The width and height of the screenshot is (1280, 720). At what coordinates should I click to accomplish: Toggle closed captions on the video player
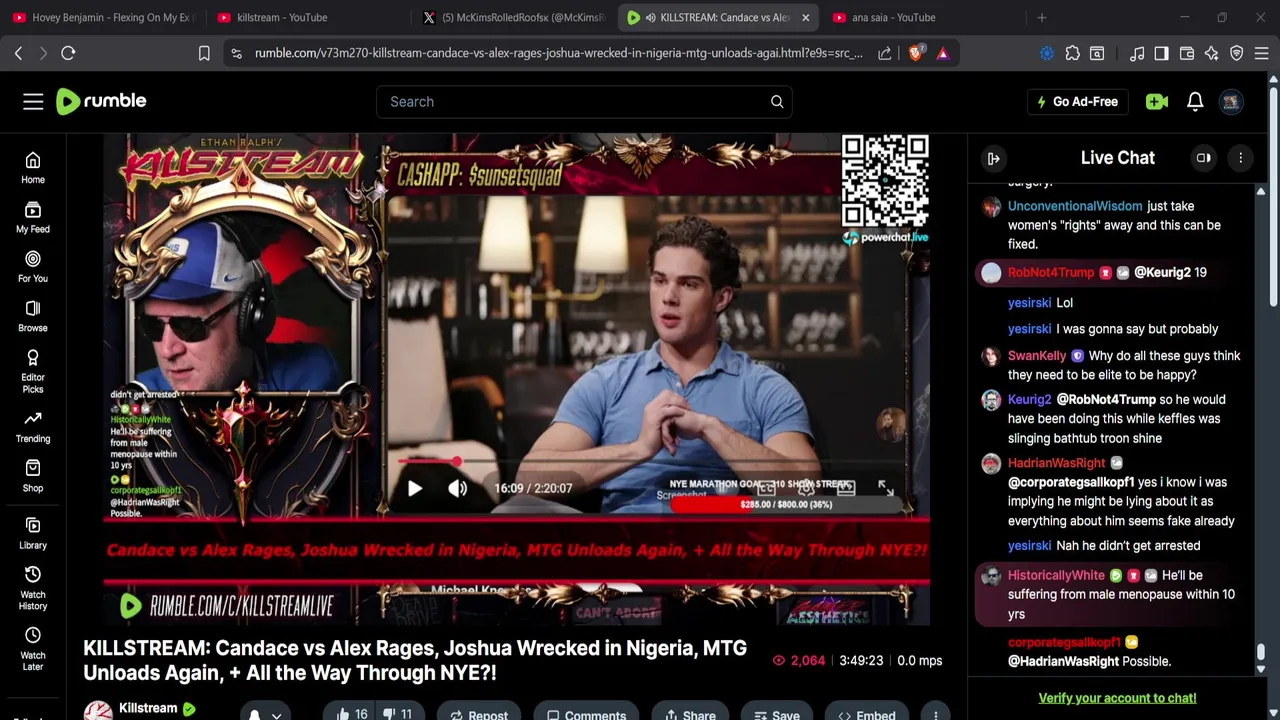click(x=766, y=488)
